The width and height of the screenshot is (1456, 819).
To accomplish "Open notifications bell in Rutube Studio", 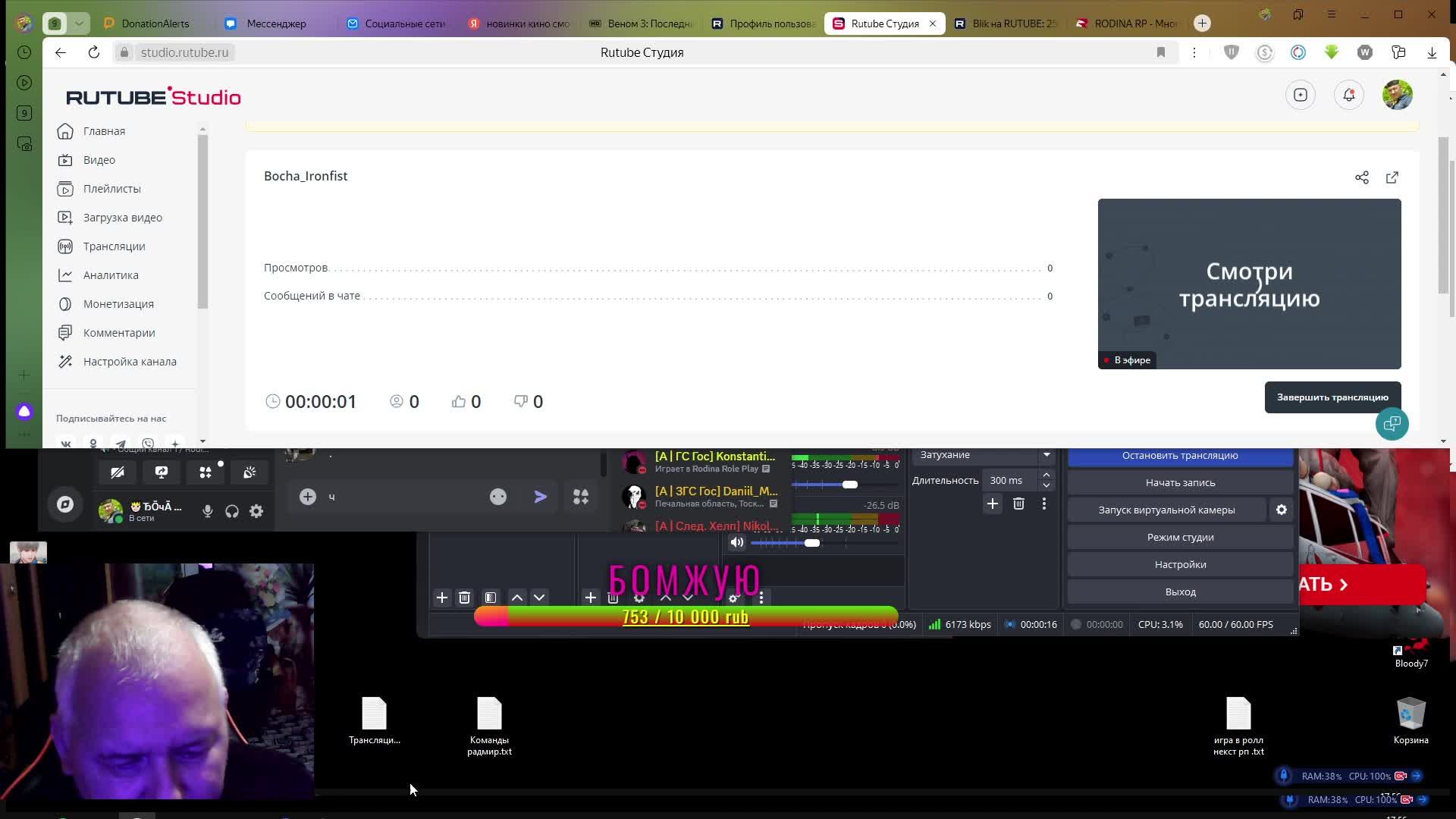I will (x=1348, y=95).
